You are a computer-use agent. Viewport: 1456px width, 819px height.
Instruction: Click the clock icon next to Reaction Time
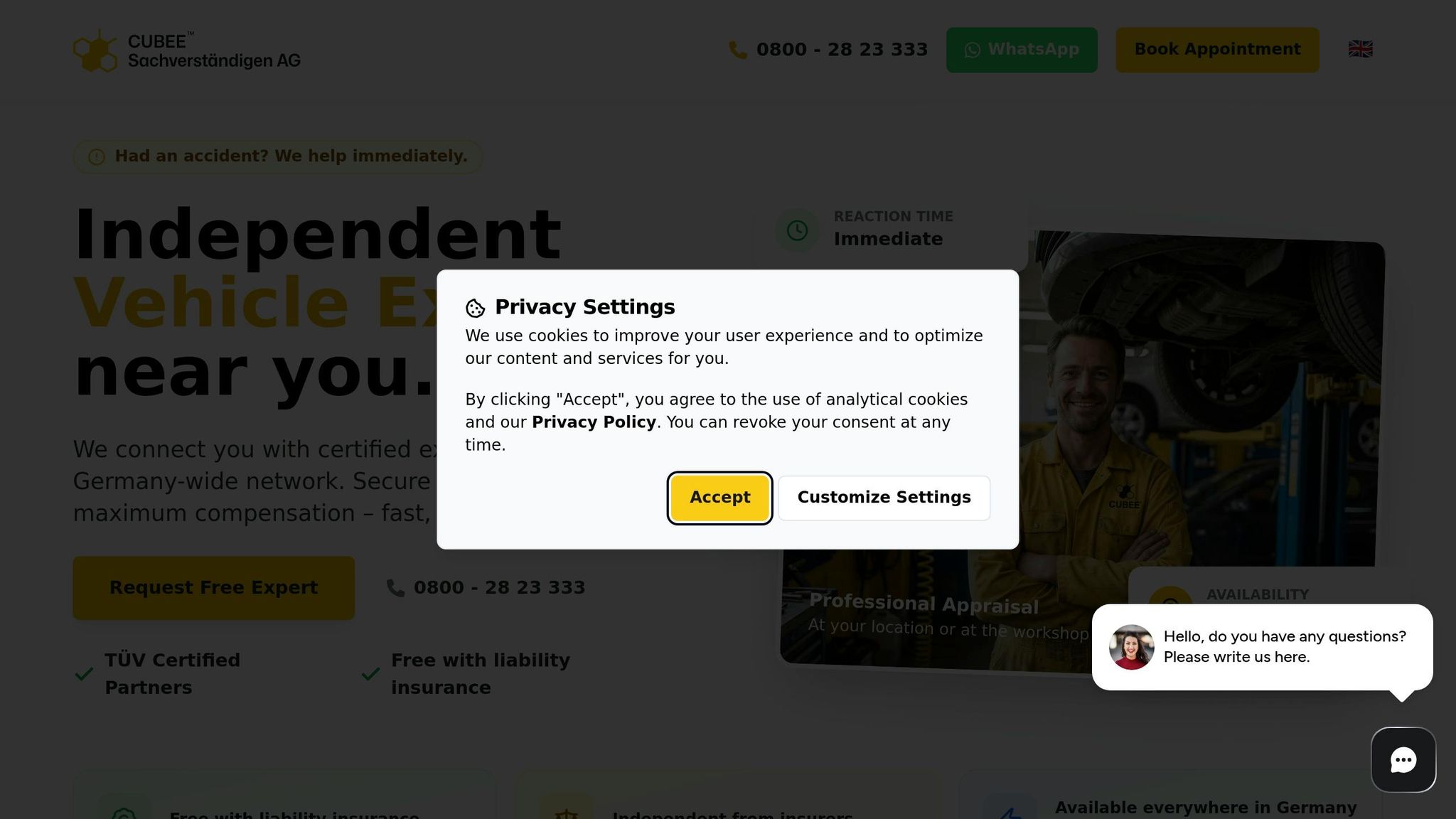797,230
